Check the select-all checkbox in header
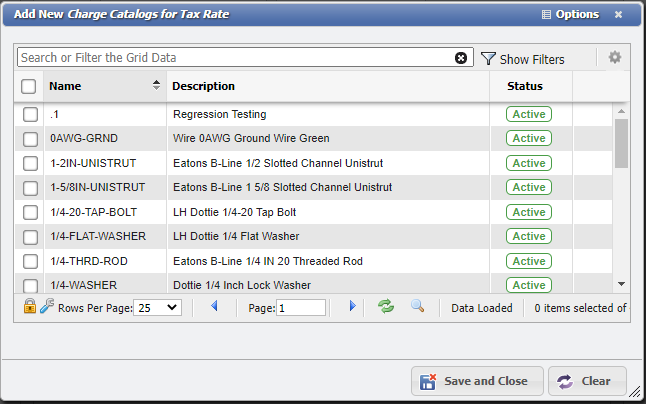 click(29, 87)
